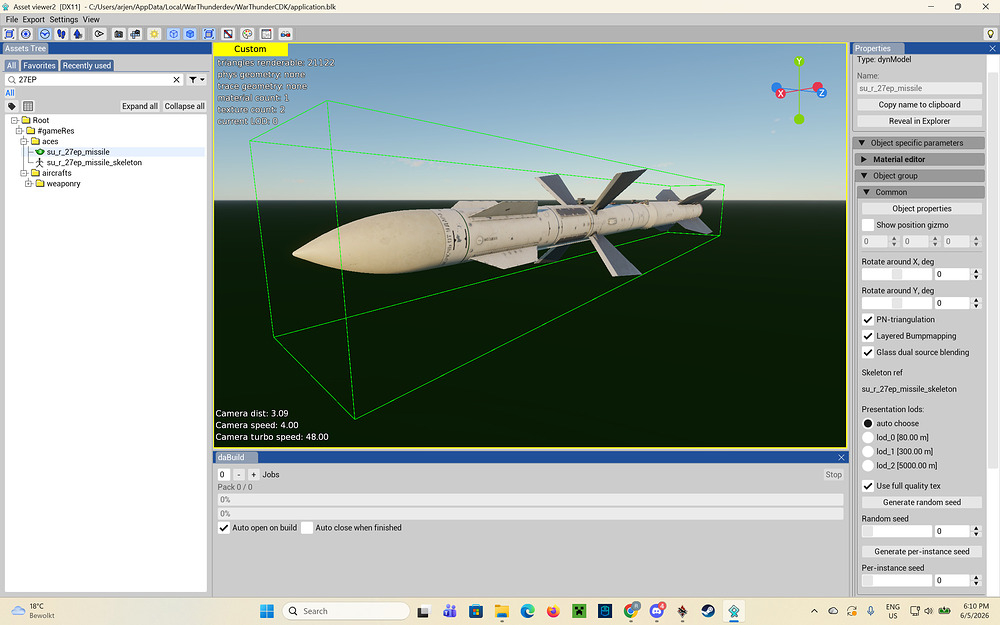Click the blue framed-square icon beside the cubes
1000x625 pixels.
coord(209,34)
